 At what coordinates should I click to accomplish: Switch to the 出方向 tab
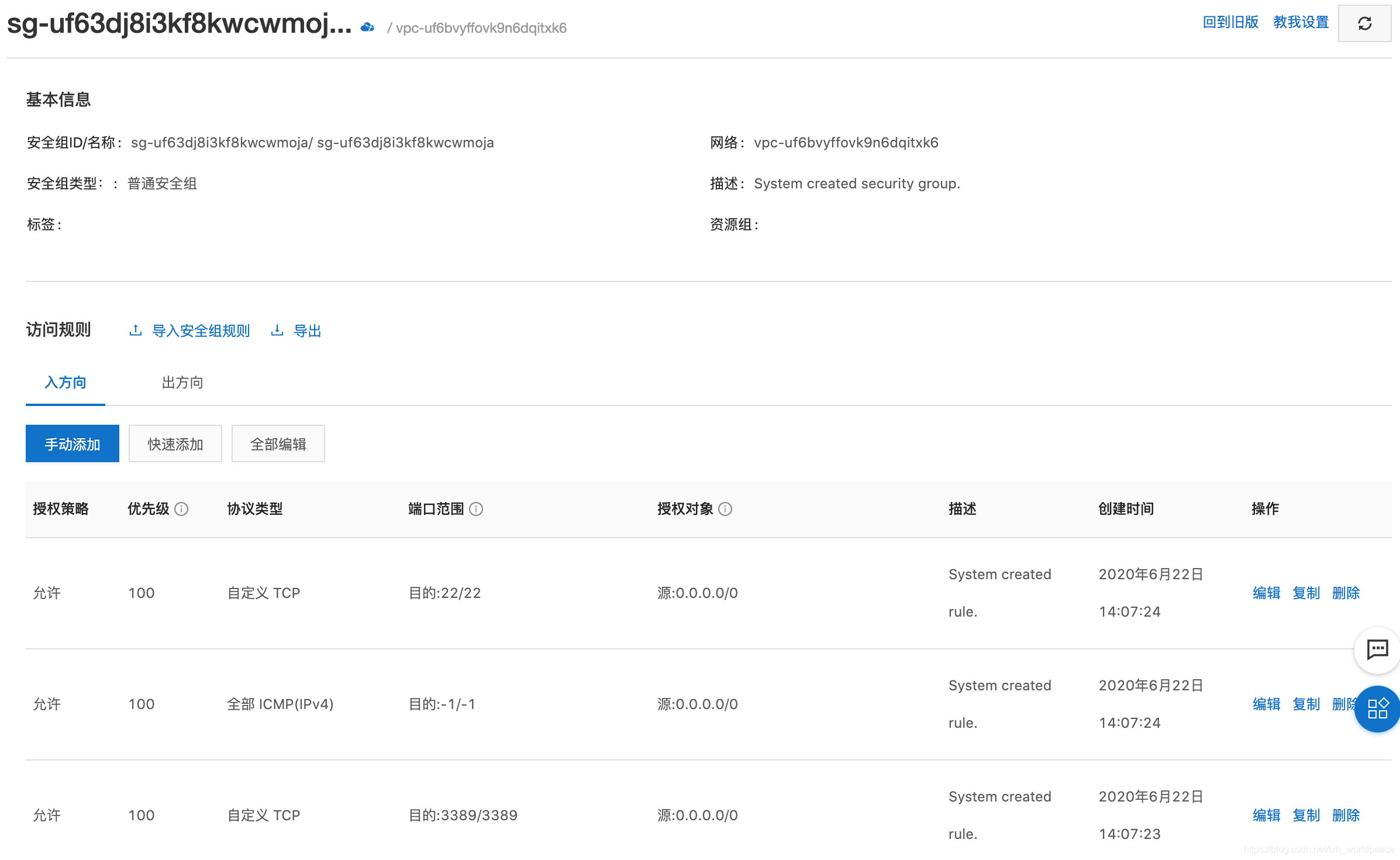182,383
